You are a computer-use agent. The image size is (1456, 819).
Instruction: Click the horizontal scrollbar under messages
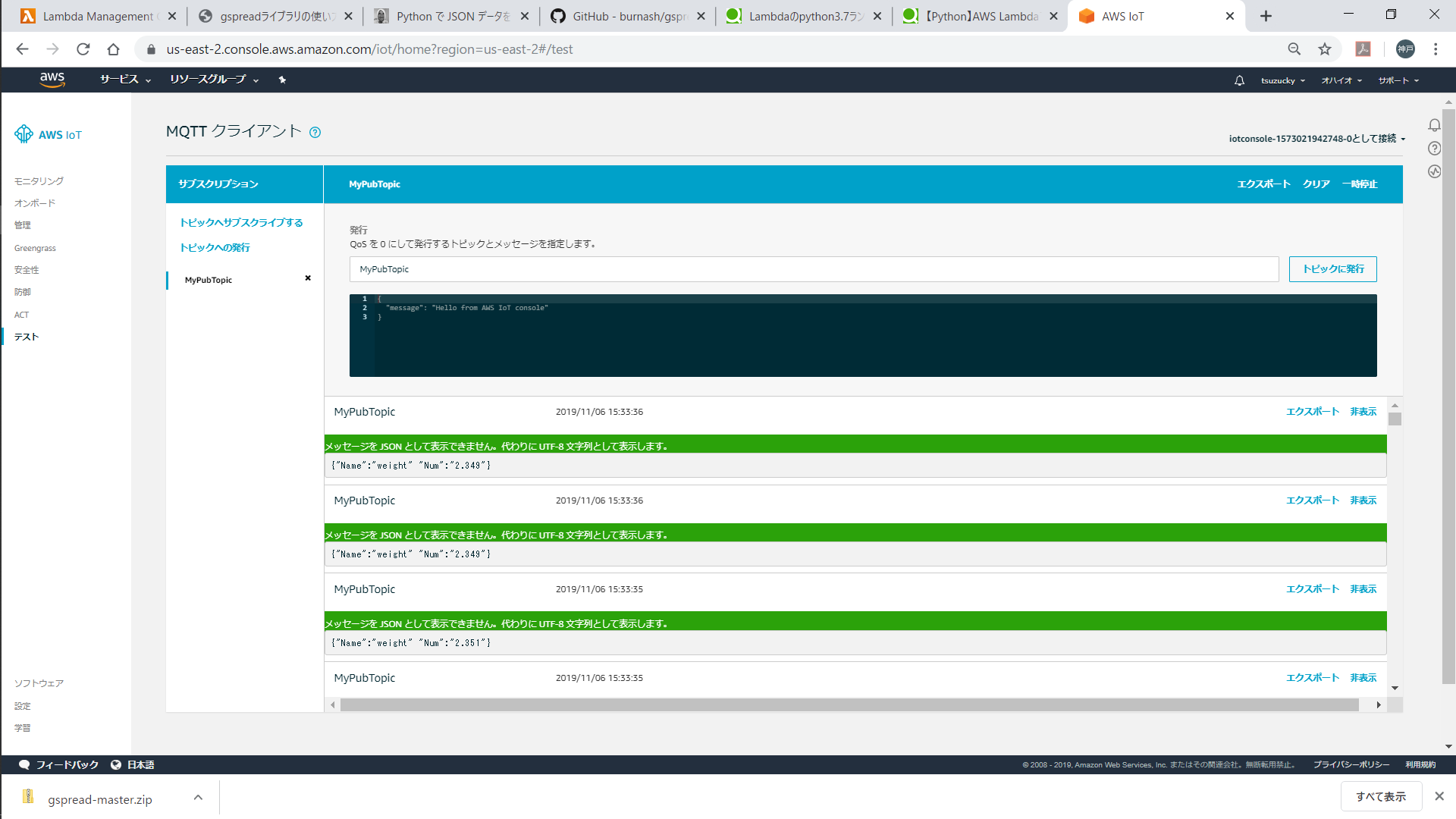(849, 705)
